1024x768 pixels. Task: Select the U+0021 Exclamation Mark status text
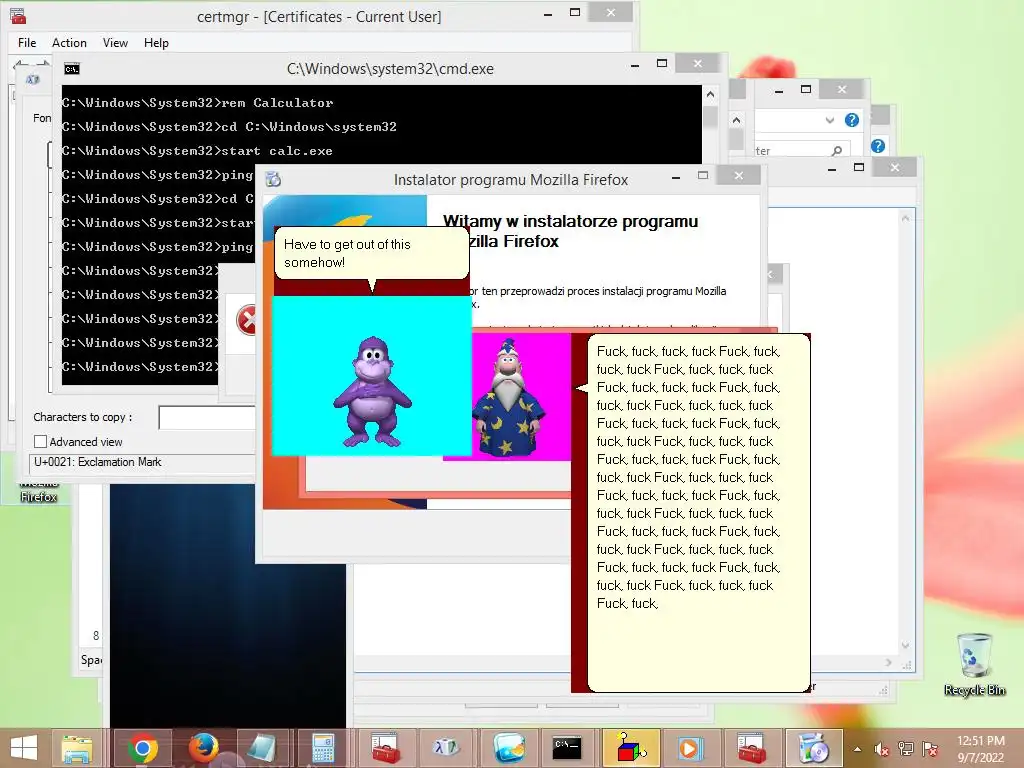(98, 462)
